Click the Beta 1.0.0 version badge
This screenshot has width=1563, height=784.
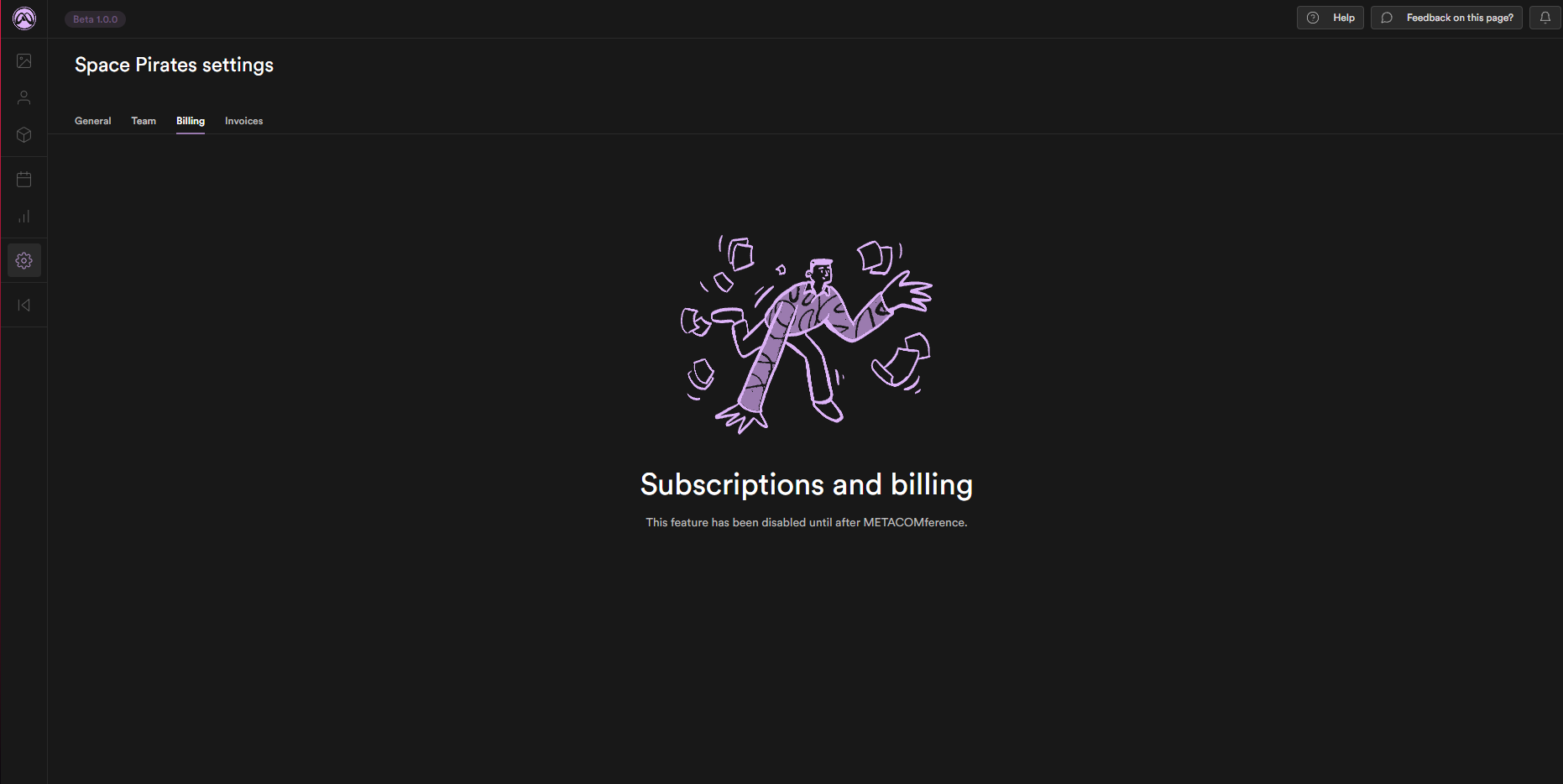95,19
